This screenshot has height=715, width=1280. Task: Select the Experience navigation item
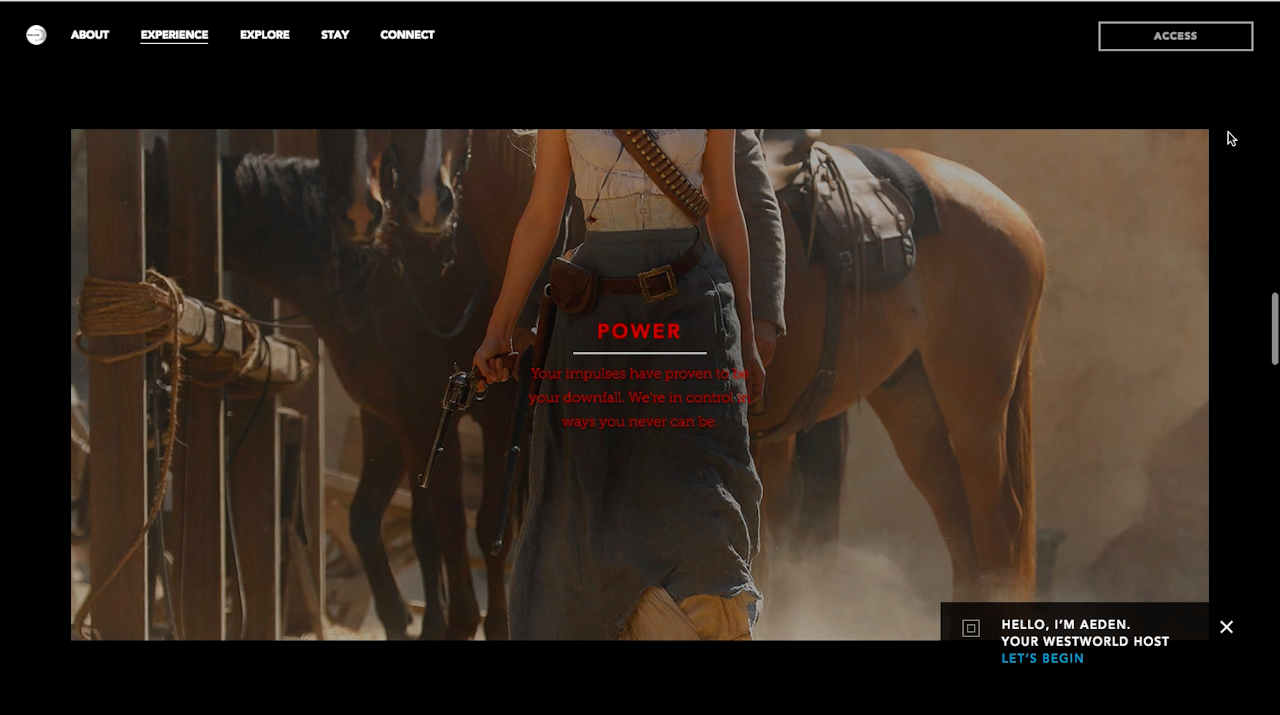[174, 35]
